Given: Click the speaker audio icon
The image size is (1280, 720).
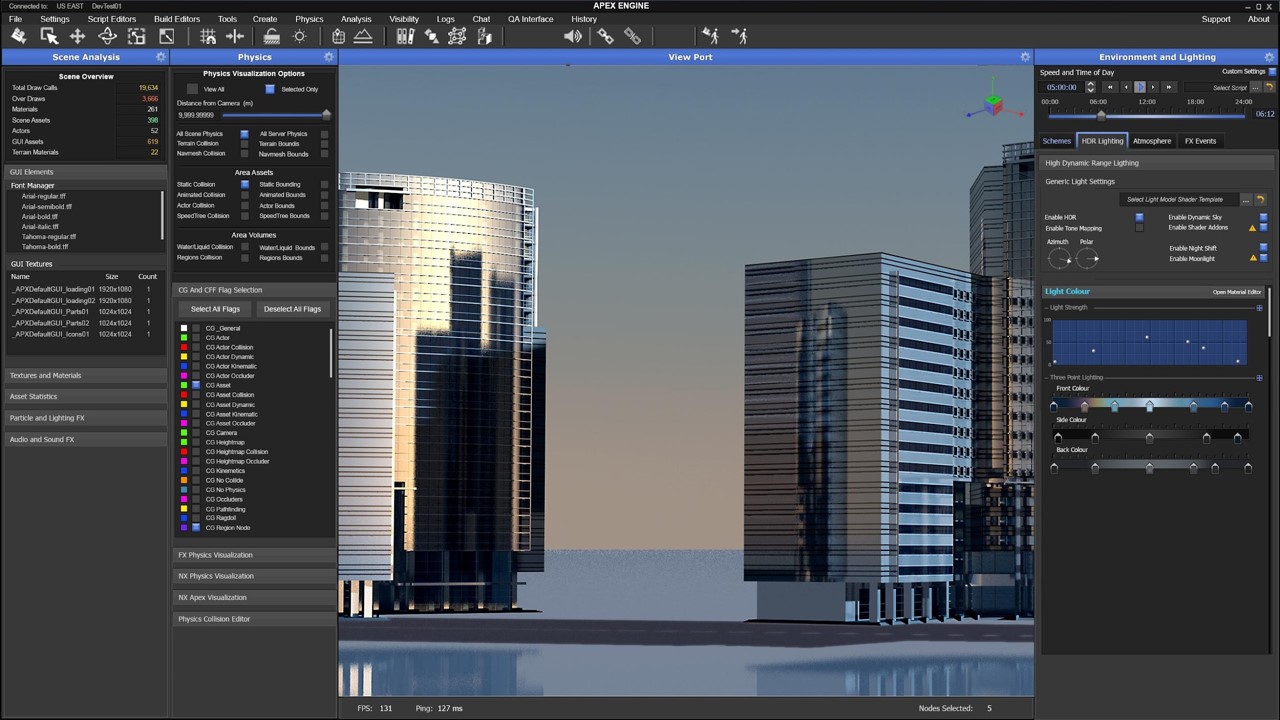Looking at the screenshot, I should click(572, 36).
